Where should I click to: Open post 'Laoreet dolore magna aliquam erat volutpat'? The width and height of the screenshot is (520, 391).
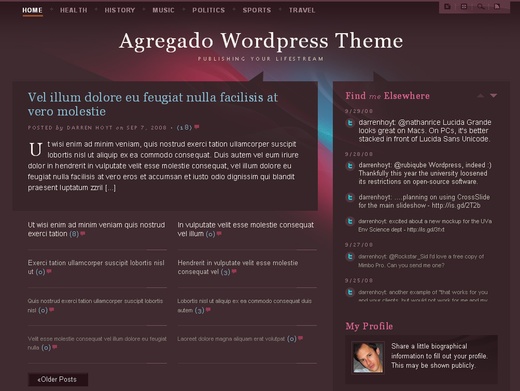pyautogui.click(x=231, y=339)
